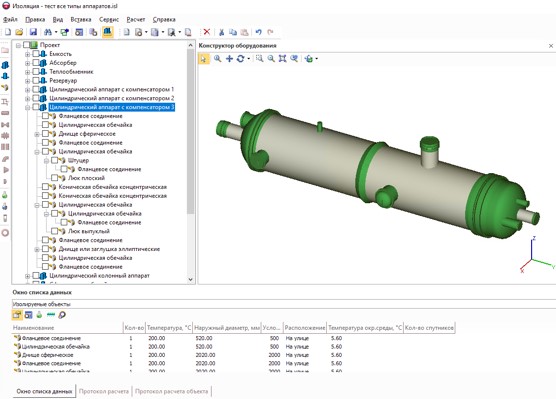Click the tree panel scroll-down arrow

(x=190, y=279)
